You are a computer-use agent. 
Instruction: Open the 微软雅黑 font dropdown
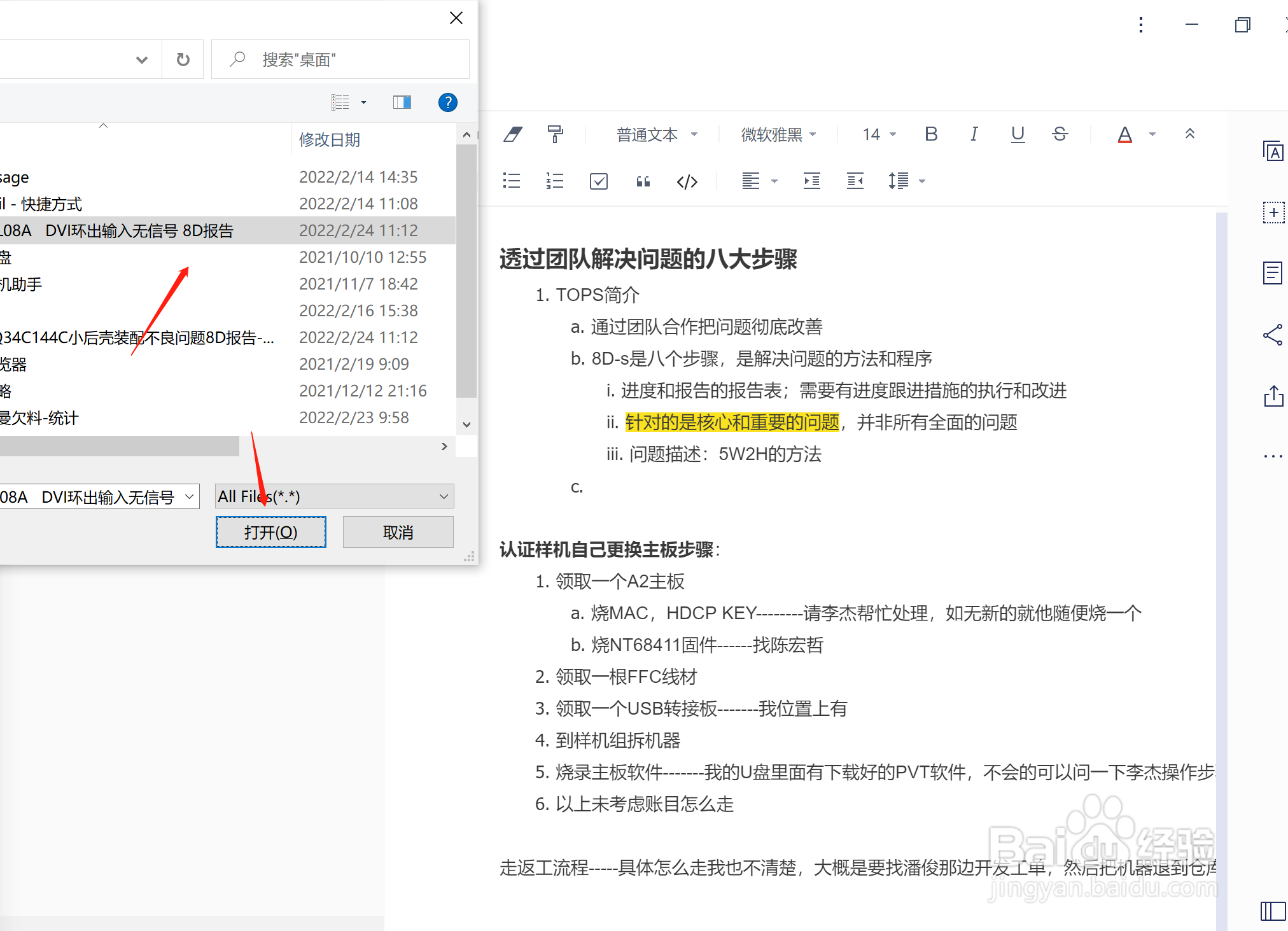click(x=778, y=134)
